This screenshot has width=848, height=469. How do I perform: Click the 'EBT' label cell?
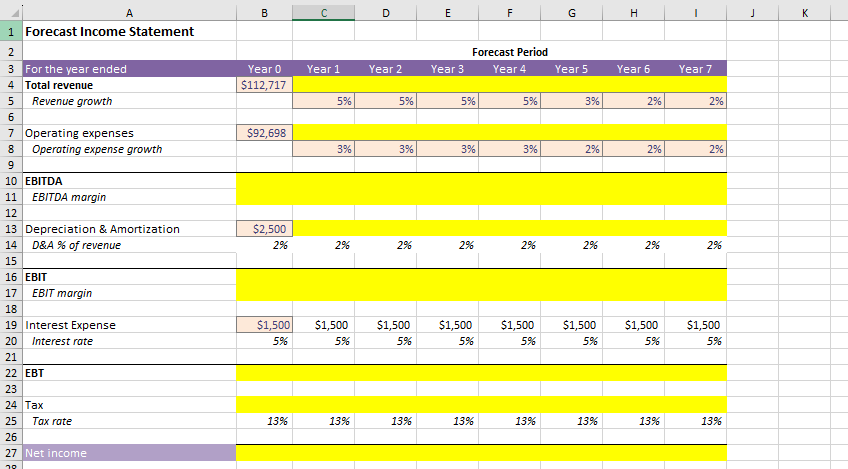[x=129, y=373]
